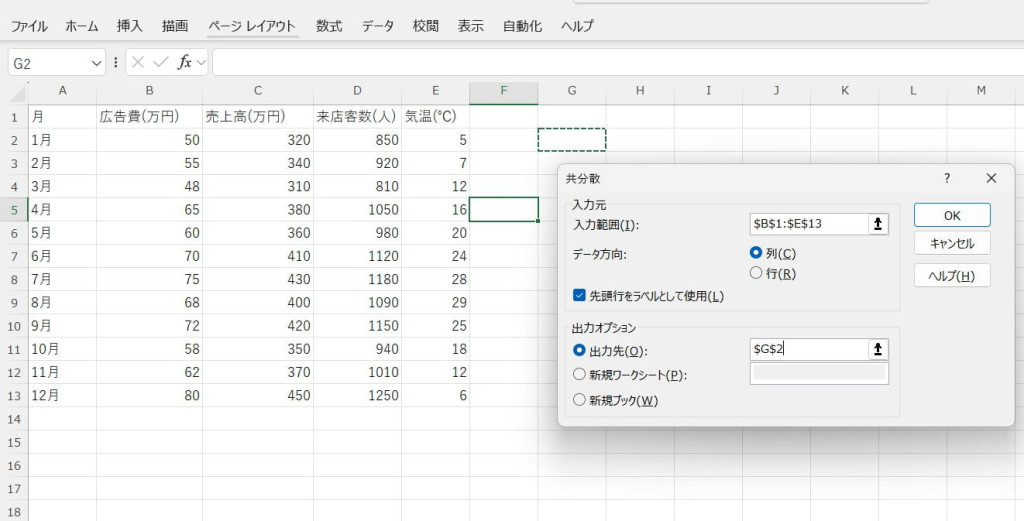Click the キャンセル button
This screenshot has width=1024, height=521.
[952, 243]
